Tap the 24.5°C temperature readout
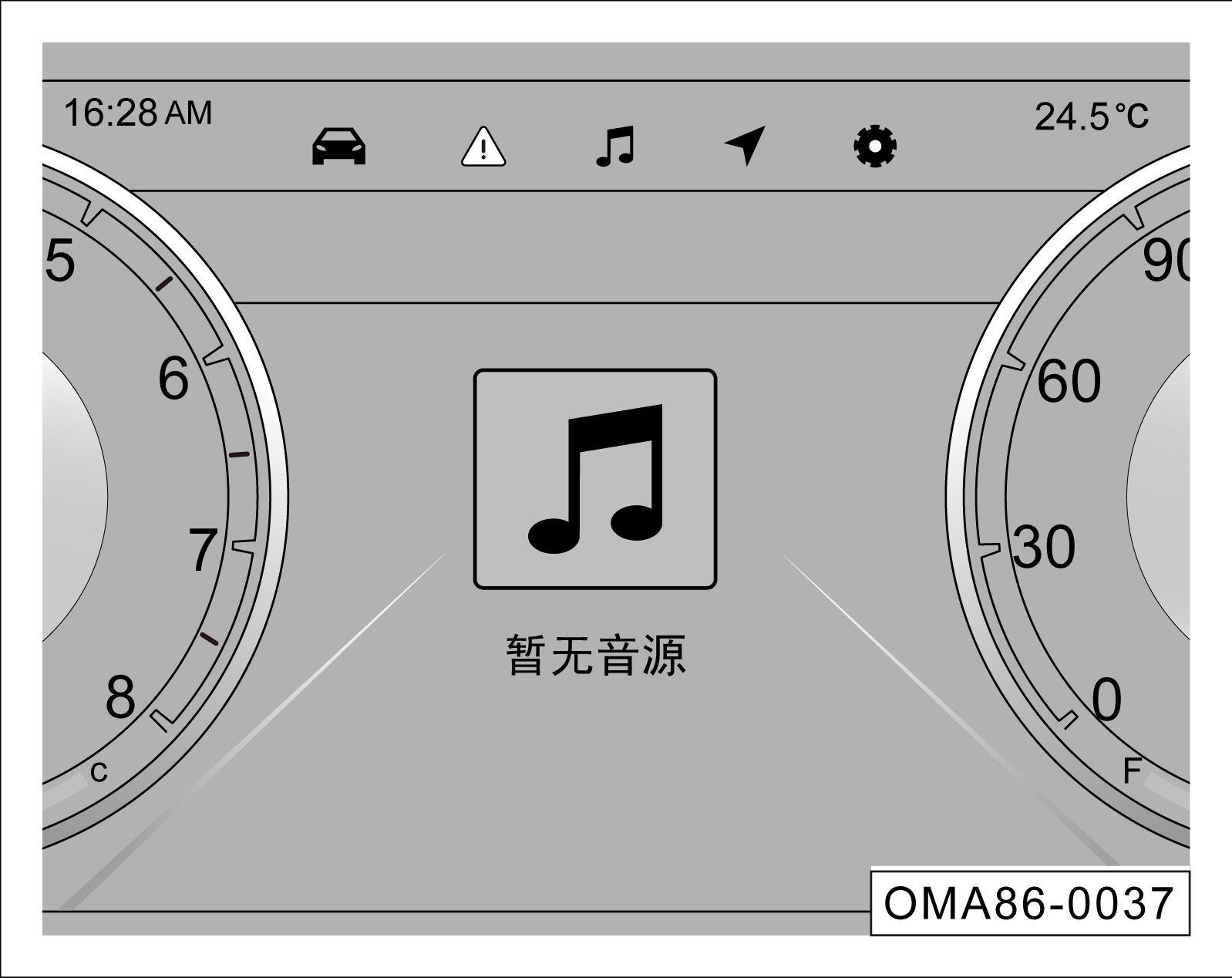The width and height of the screenshot is (1232, 978). [x=1091, y=116]
